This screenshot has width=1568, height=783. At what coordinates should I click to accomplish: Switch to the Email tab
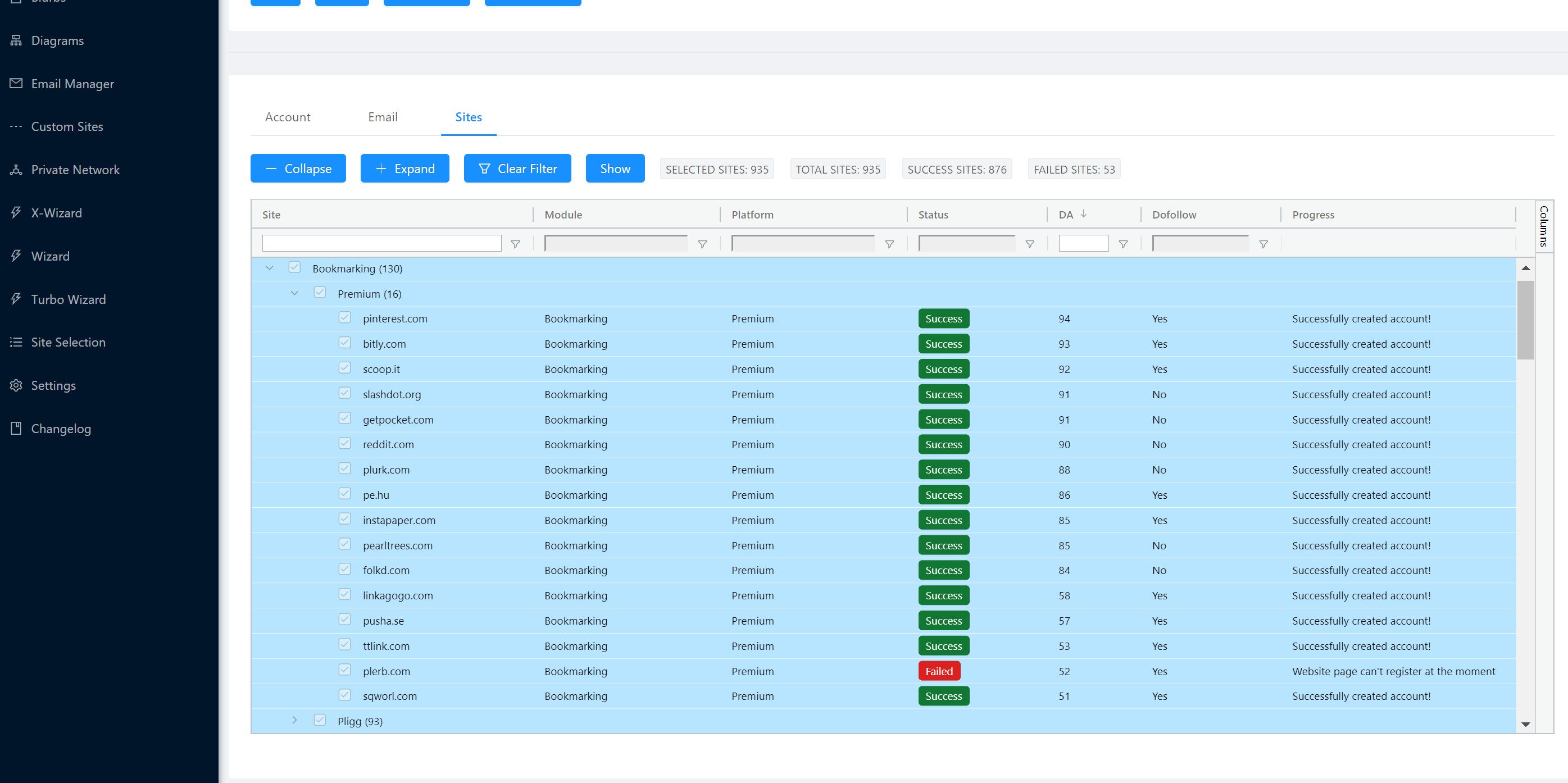(382, 117)
